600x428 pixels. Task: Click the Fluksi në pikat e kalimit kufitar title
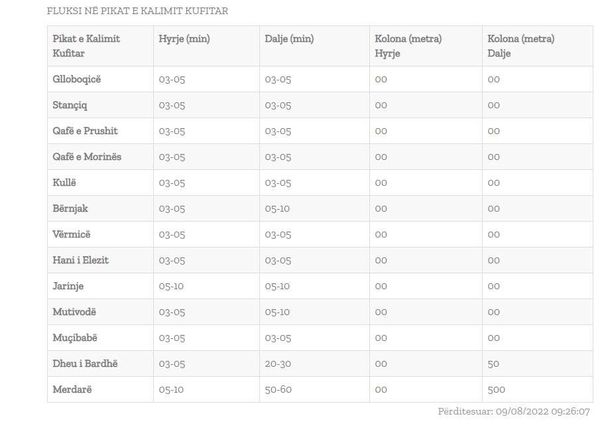(137, 11)
